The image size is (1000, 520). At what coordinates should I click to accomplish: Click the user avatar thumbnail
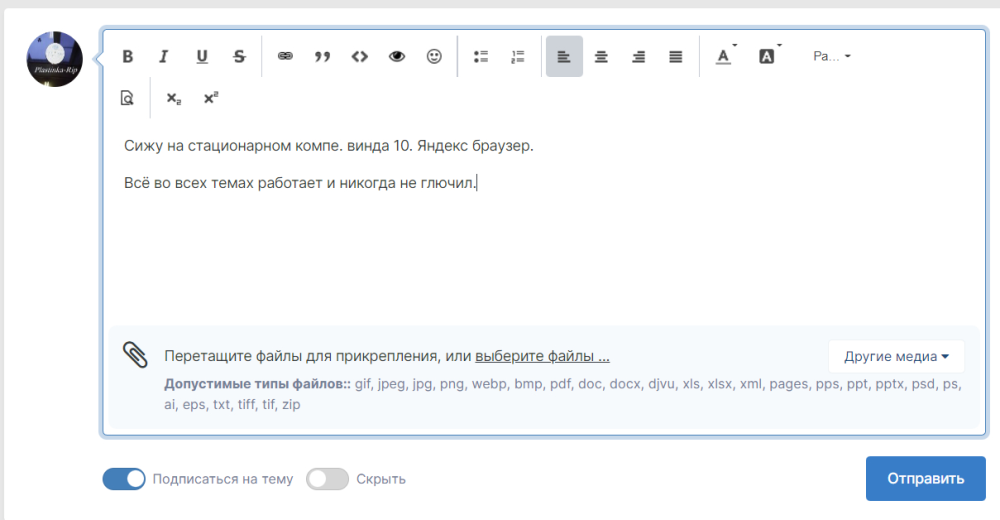54,58
